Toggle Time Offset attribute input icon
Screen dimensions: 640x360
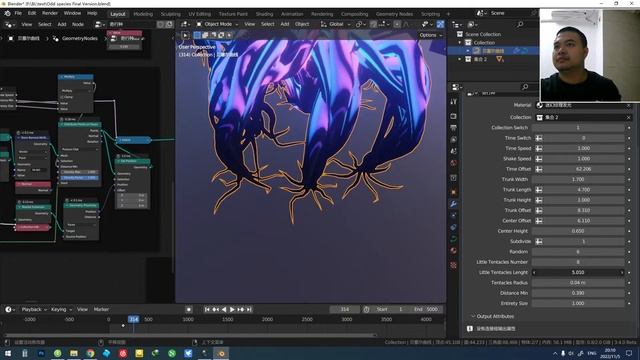coord(539,169)
